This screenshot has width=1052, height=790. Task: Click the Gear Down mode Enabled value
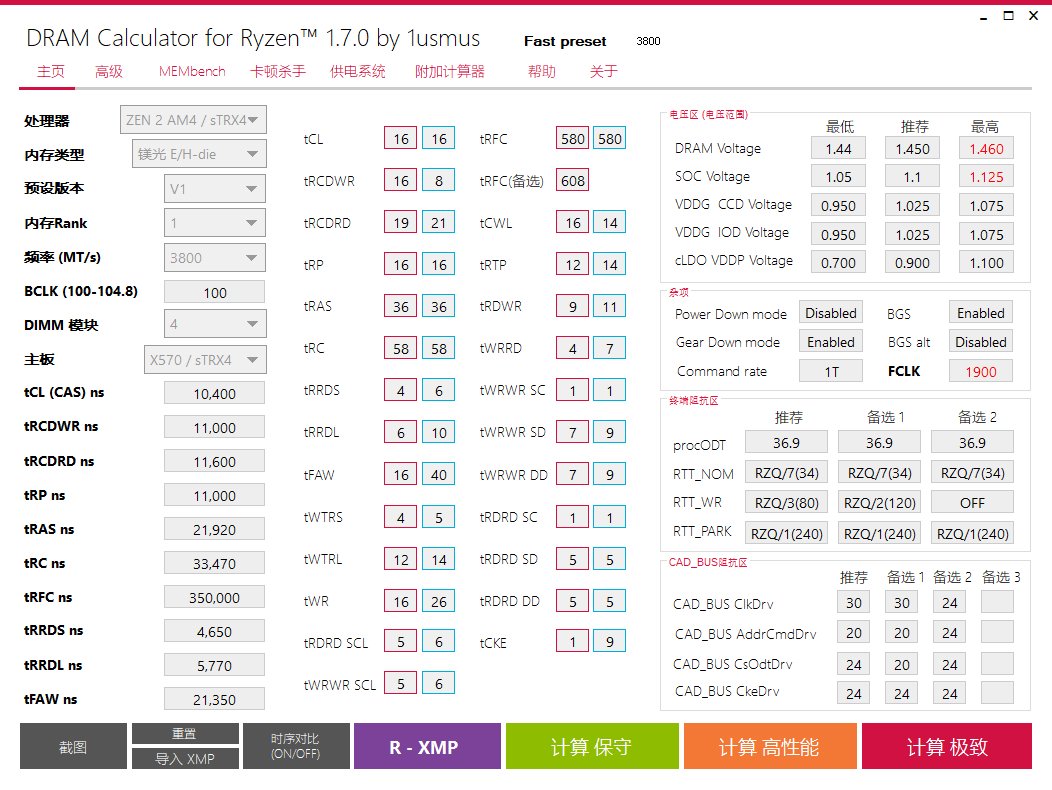click(831, 342)
